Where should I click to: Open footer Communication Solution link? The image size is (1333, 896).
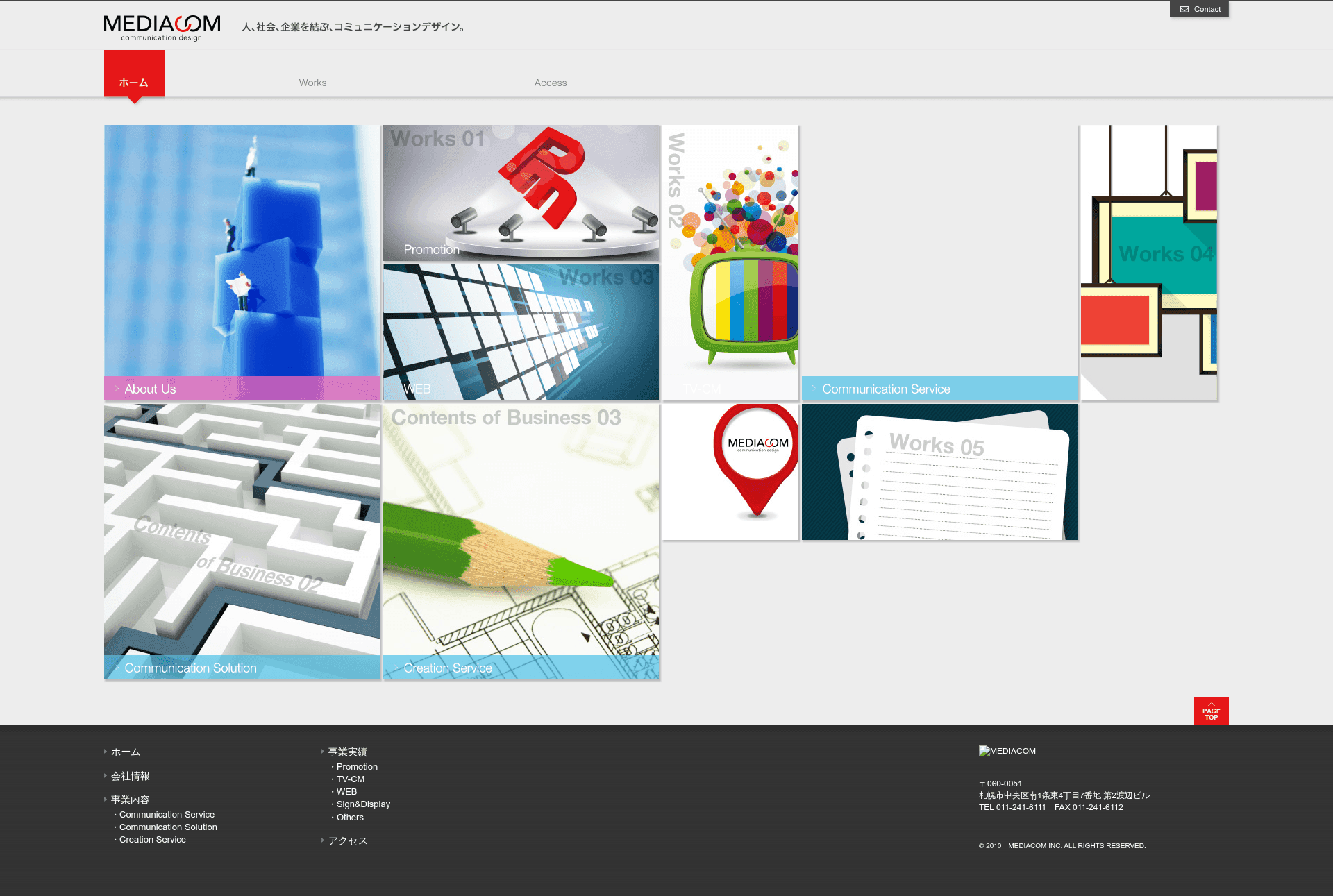[168, 827]
